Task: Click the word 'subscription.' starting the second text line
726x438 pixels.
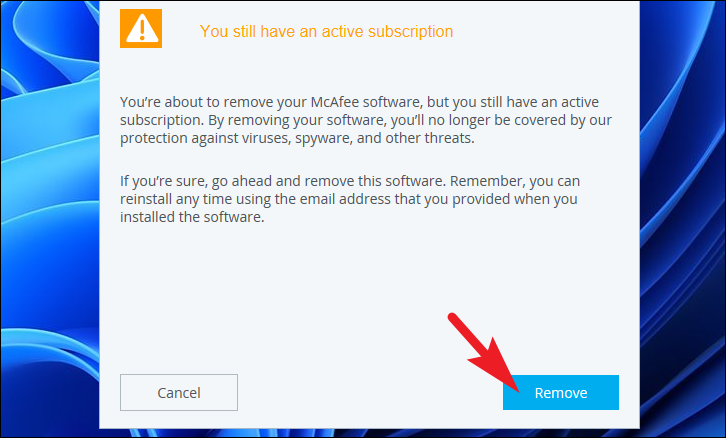Action: coord(162,120)
